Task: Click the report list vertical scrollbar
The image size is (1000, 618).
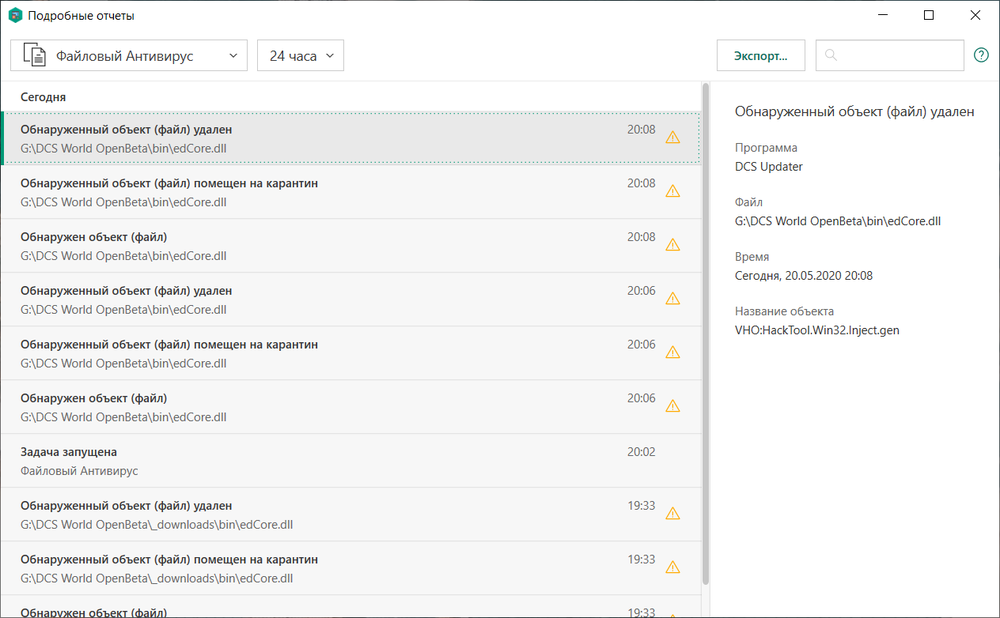Action: point(705,330)
